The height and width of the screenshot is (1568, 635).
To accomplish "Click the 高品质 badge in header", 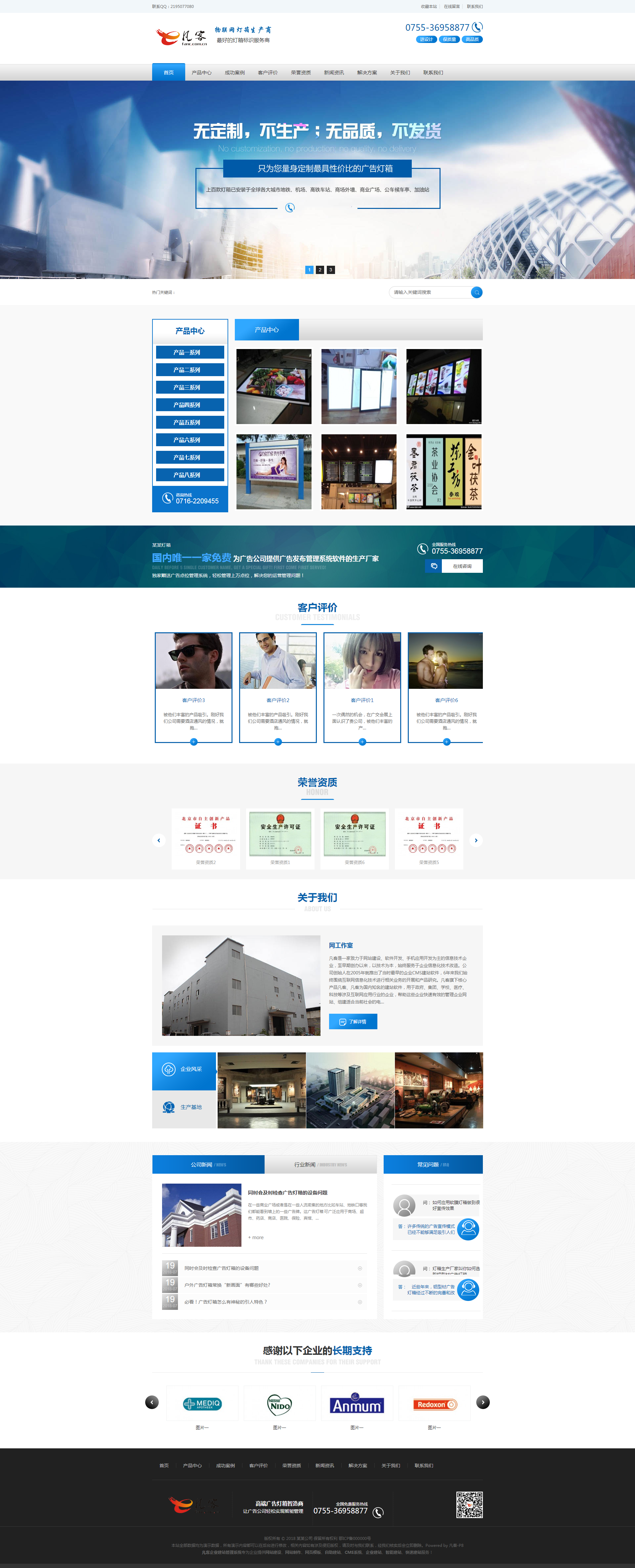I will [472, 40].
